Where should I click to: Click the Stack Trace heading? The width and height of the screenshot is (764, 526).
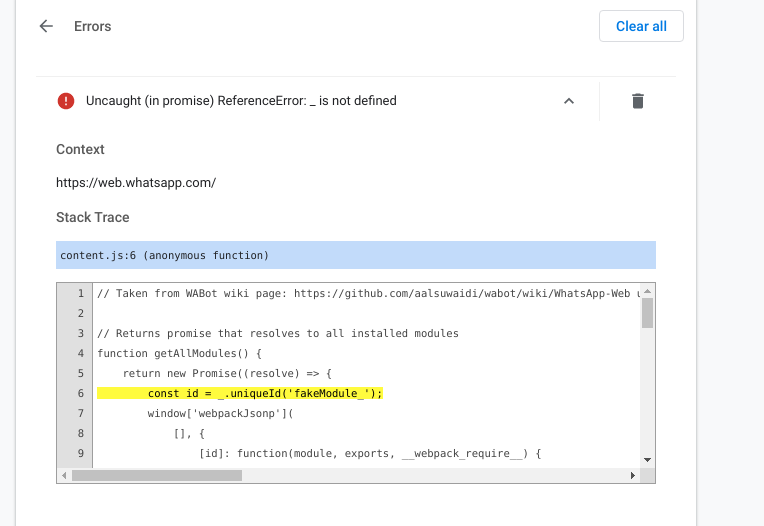pos(93,217)
